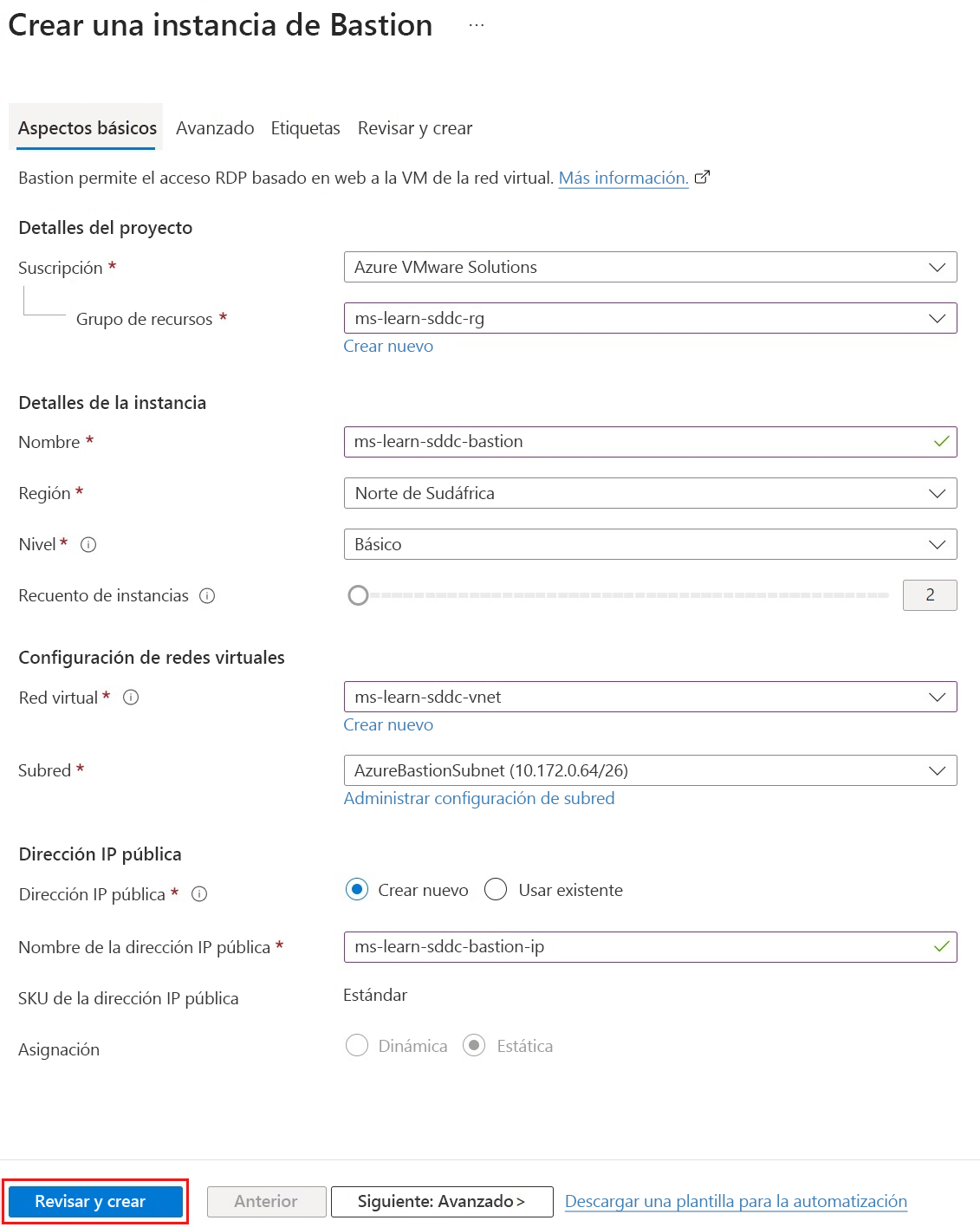Click the Red virtual info icon
980x1227 pixels.
pyautogui.click(x=131, y=698)
